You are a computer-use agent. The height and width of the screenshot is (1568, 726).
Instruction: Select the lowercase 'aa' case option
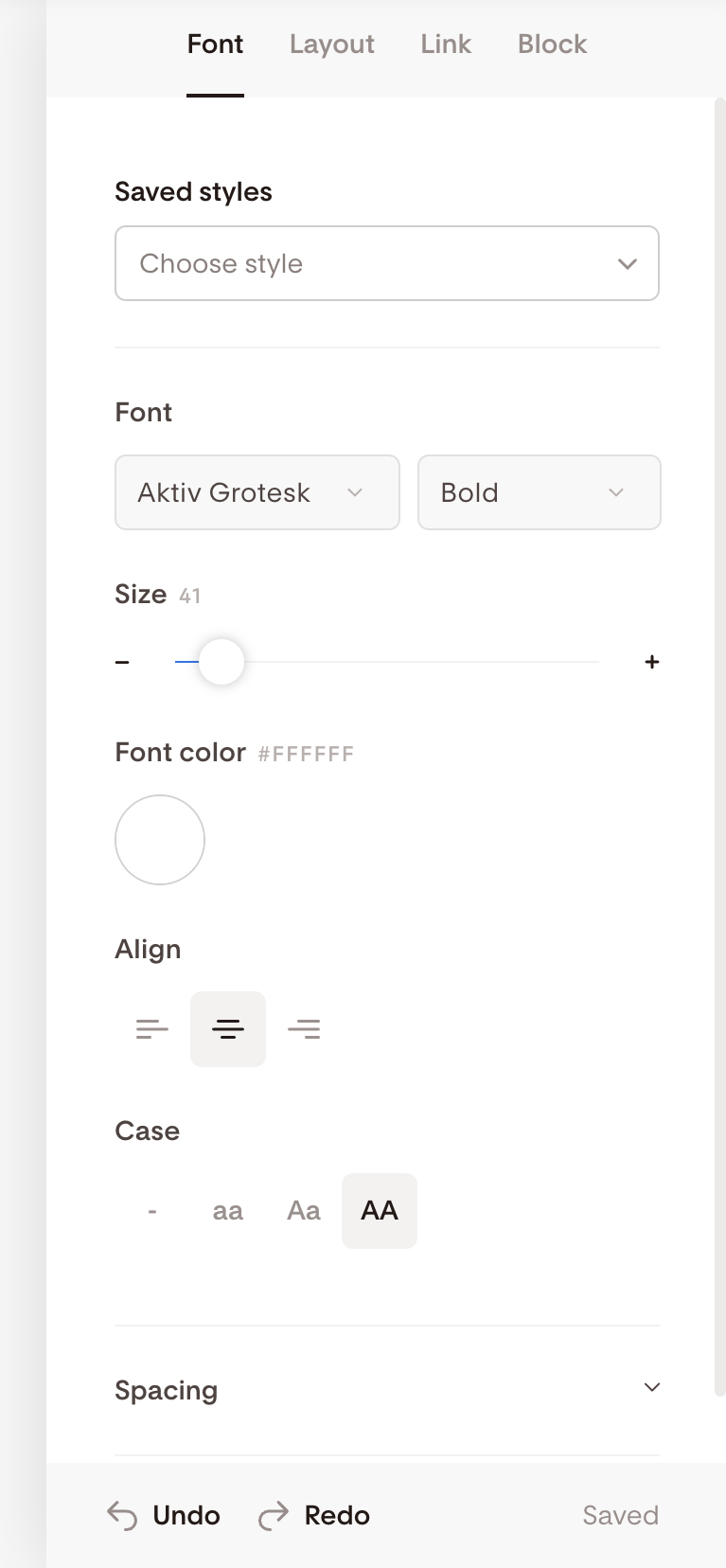(x=227, y=1210)
